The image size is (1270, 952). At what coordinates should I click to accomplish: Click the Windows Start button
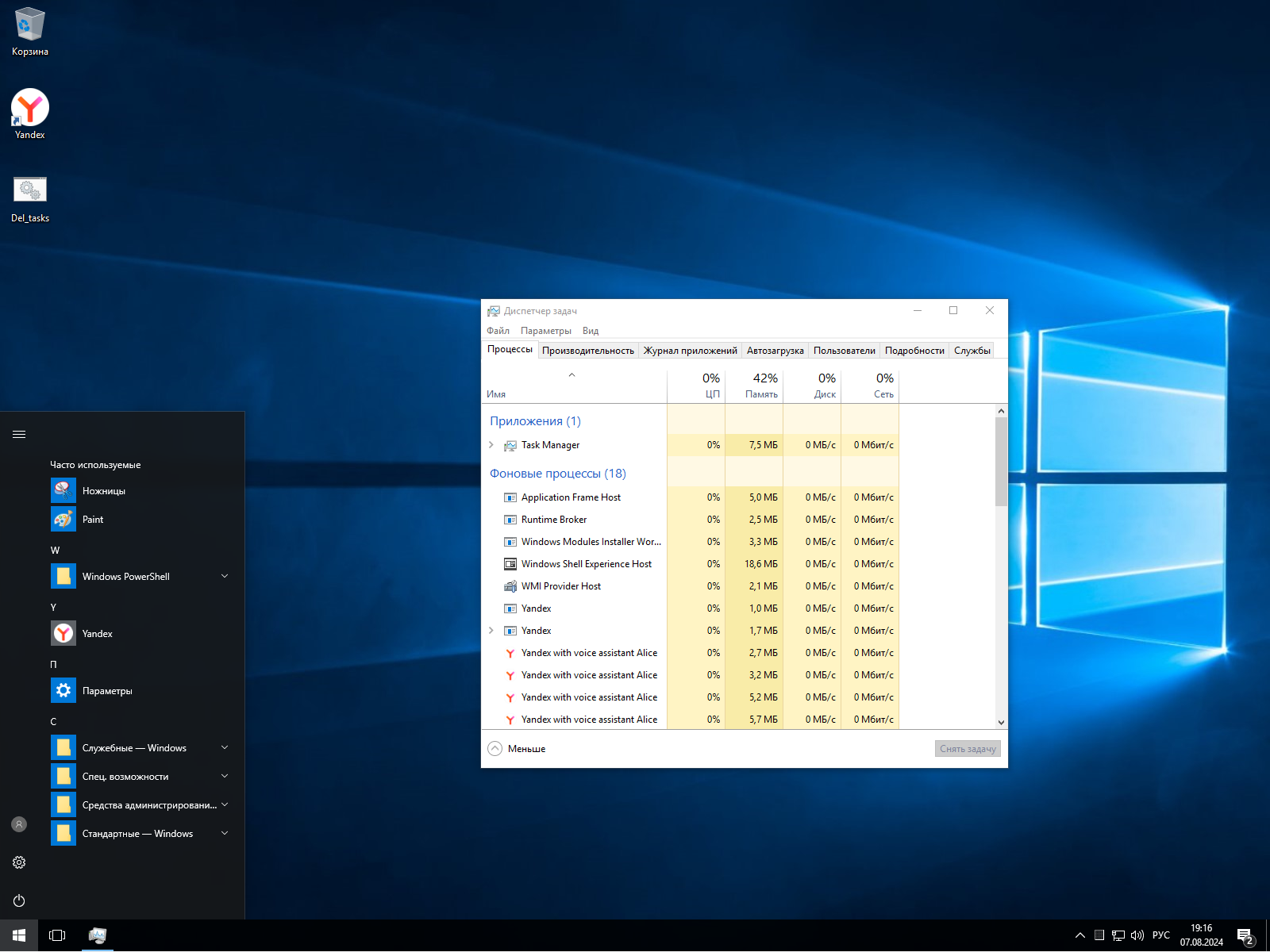pos(19,935)
